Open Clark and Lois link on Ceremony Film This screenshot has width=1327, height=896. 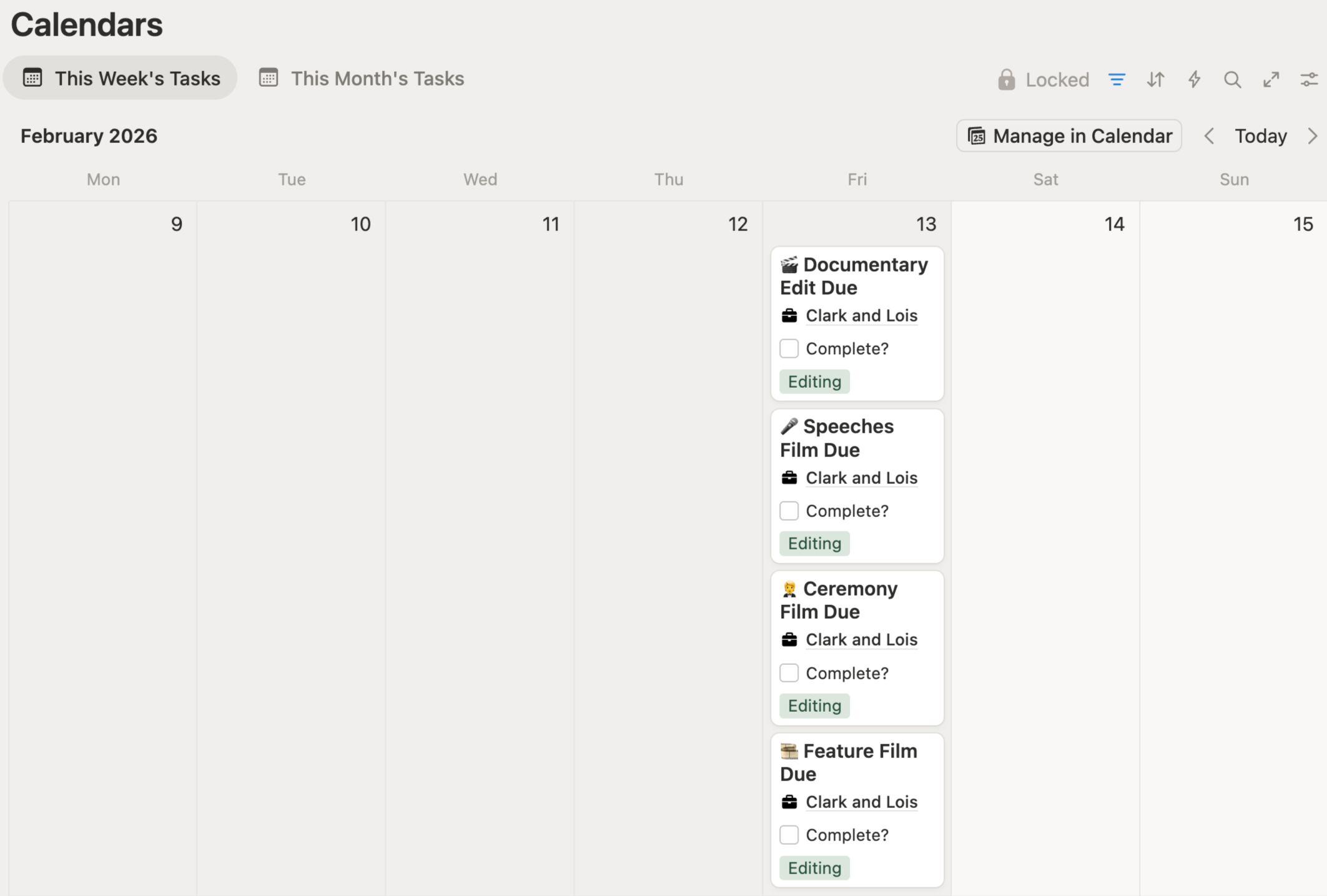pos(861,639)
